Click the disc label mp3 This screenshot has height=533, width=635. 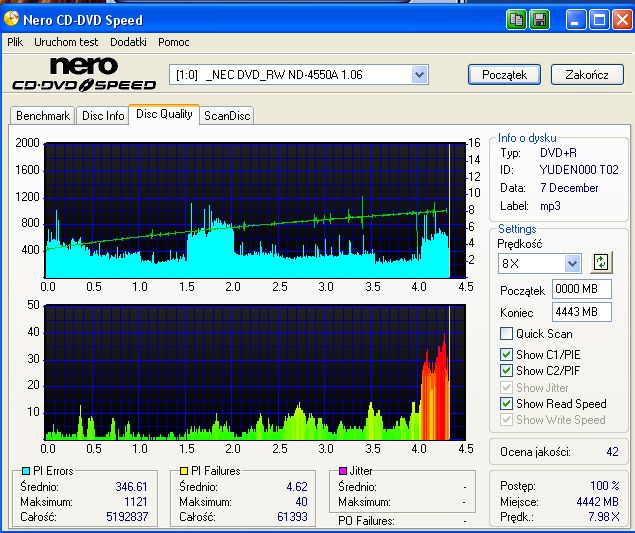click(x=550, y=206)
